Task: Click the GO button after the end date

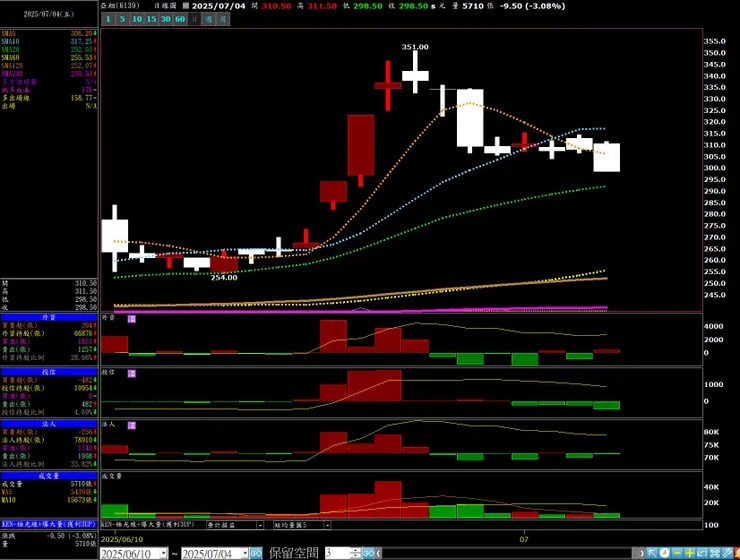Action: click(256, 553)
